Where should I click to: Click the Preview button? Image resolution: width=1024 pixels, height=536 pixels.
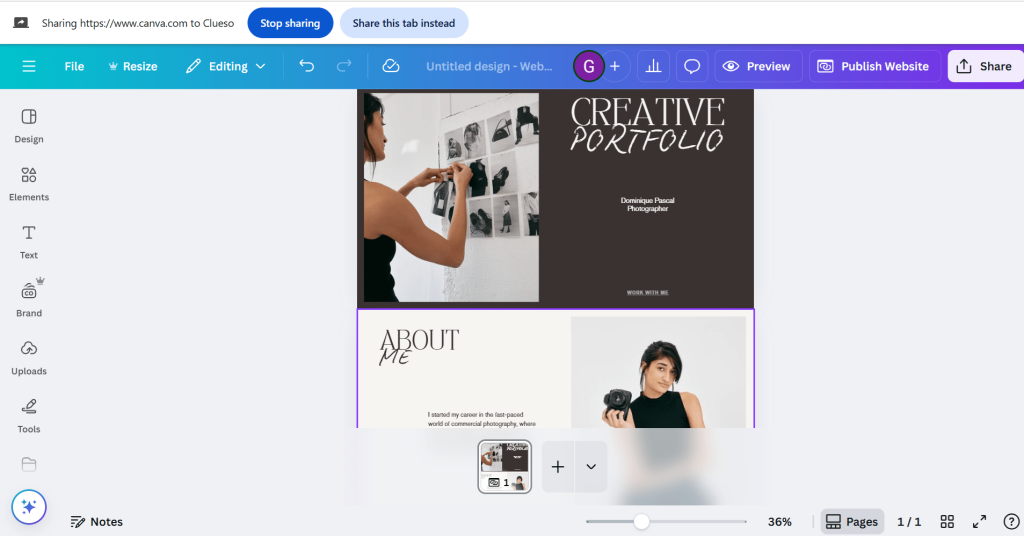(x=758, y=66)
